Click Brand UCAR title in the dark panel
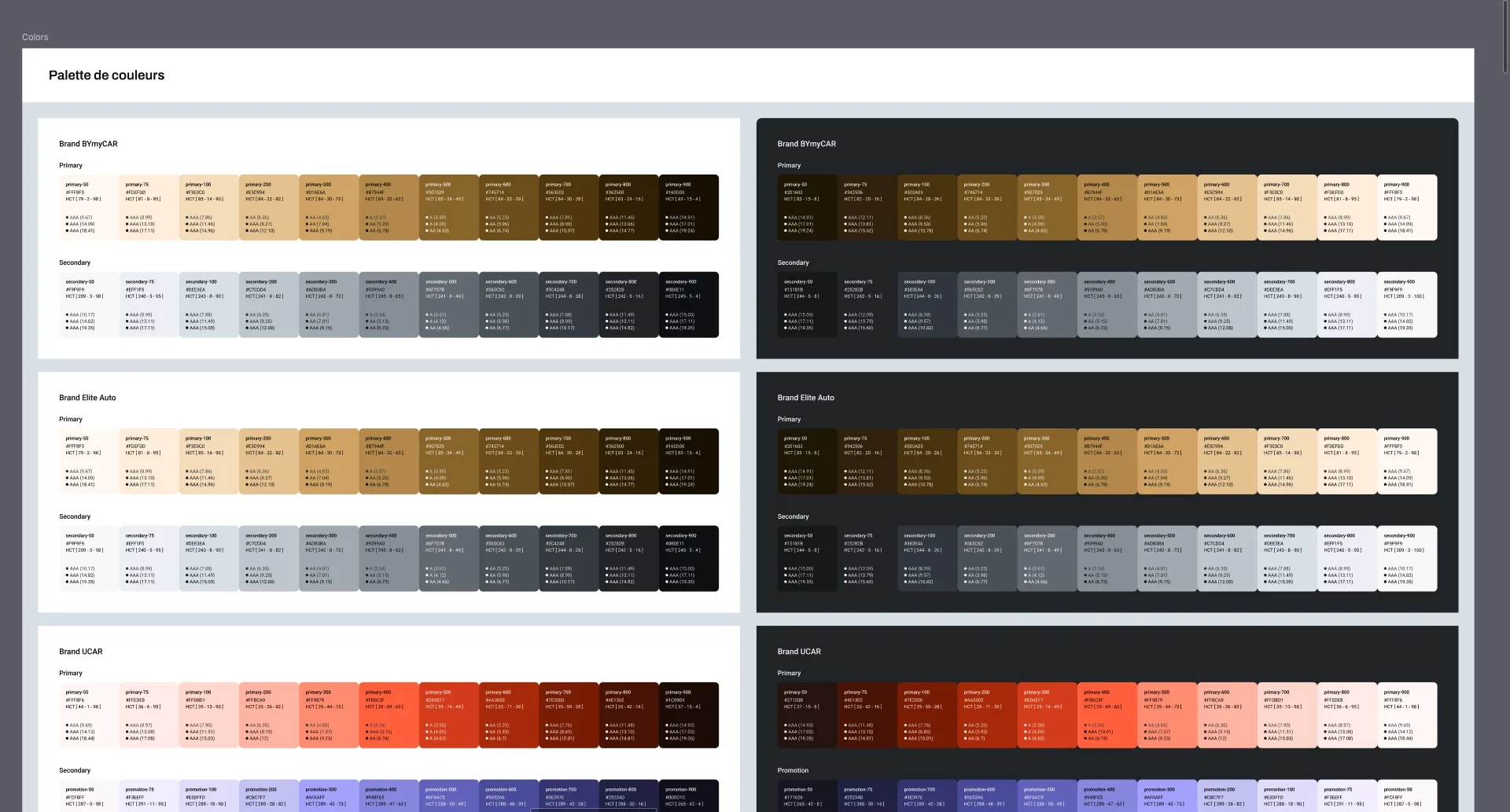The width and height of the screenshot is (1510, 812). (799, 652)
